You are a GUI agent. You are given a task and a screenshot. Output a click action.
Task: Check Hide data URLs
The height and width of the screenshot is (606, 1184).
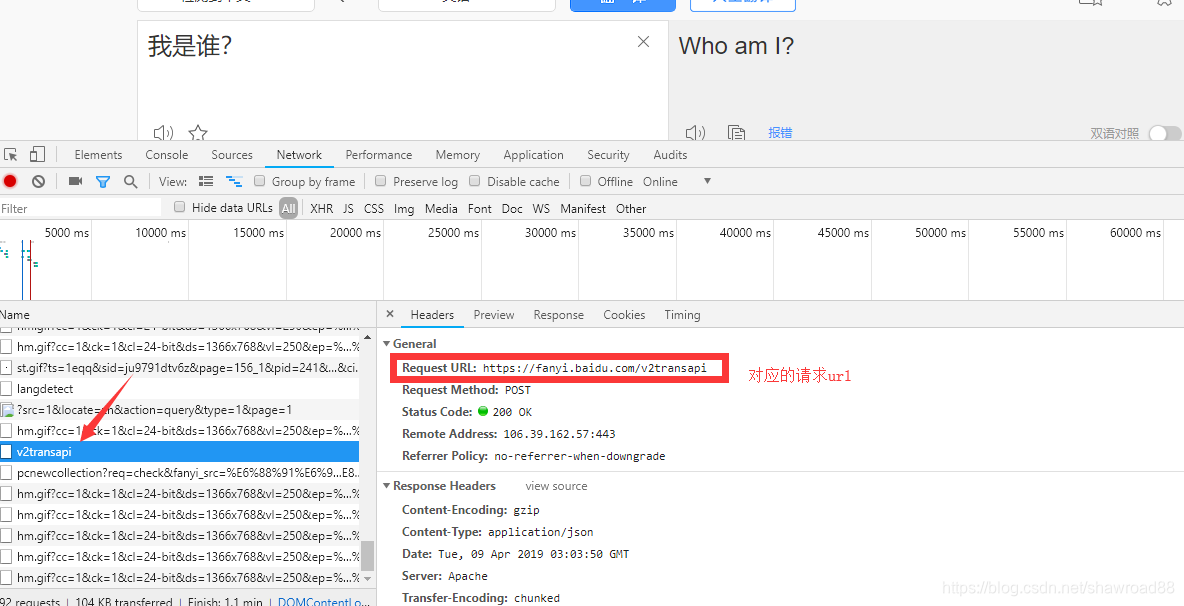click(180, 207)
